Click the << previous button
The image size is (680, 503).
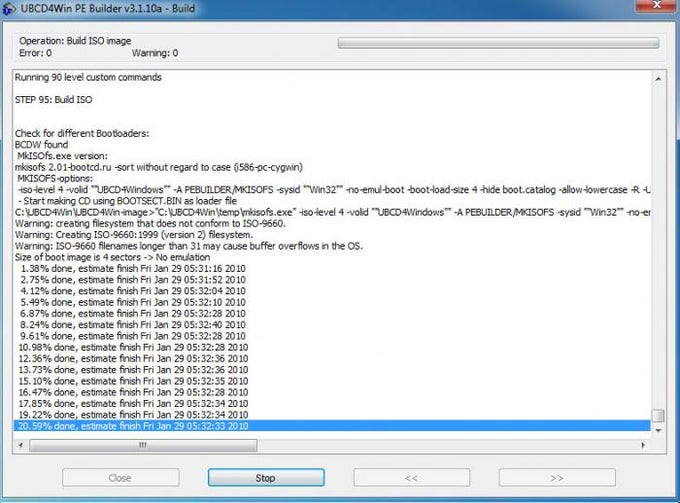click(x=412, y=477)
